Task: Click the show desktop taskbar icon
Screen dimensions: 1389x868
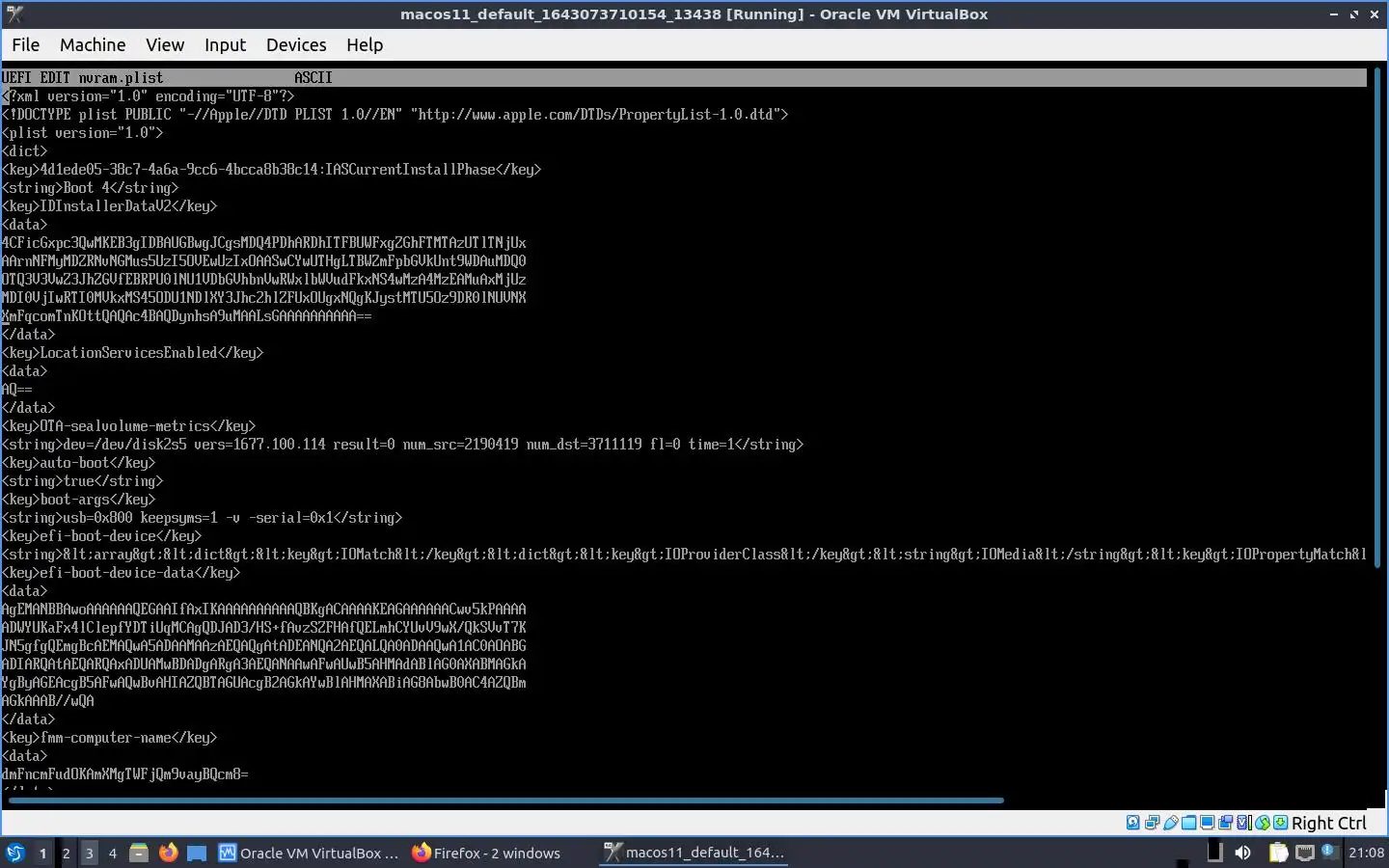Action: (197, 853)
